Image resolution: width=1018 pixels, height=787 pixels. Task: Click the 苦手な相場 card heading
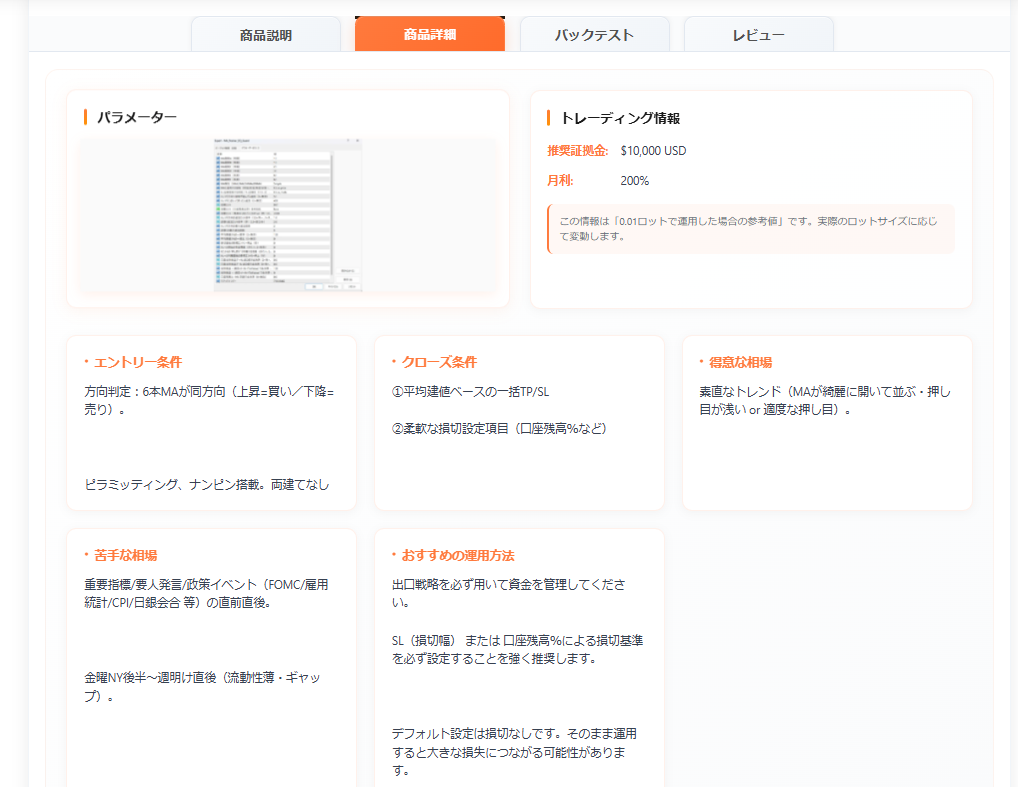click(125, 555)
